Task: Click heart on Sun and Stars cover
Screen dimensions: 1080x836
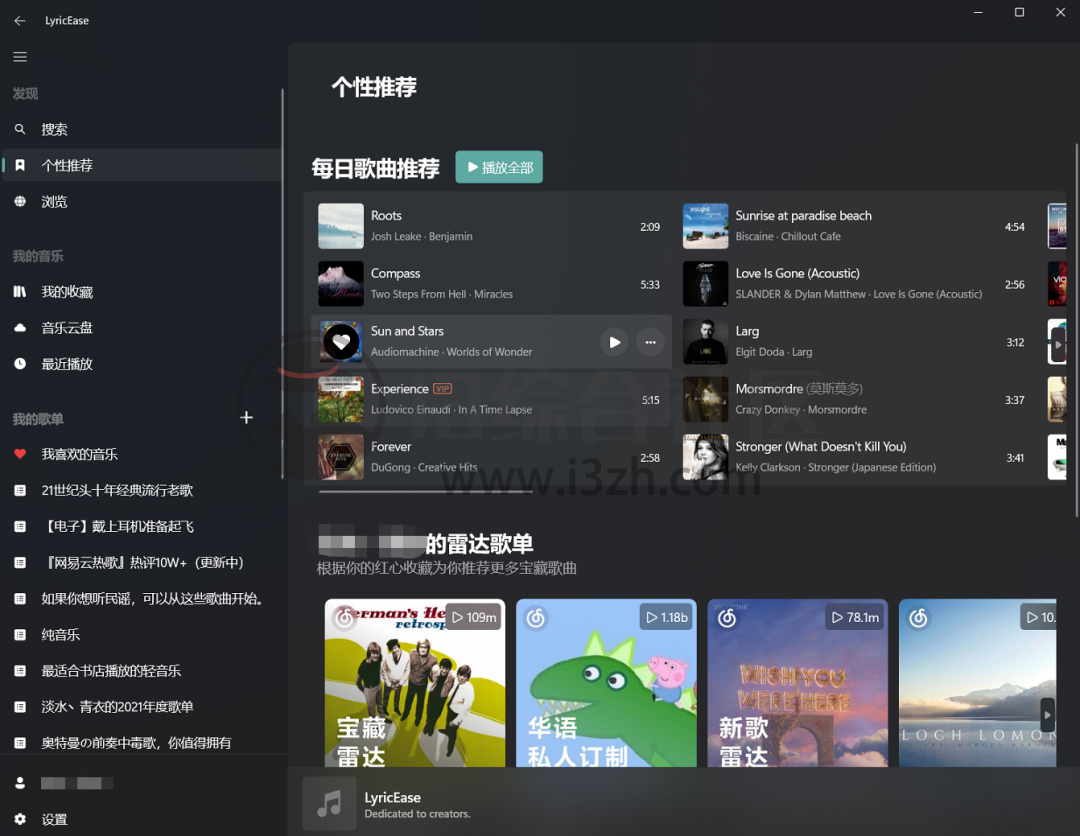Action: click(341, 342)
